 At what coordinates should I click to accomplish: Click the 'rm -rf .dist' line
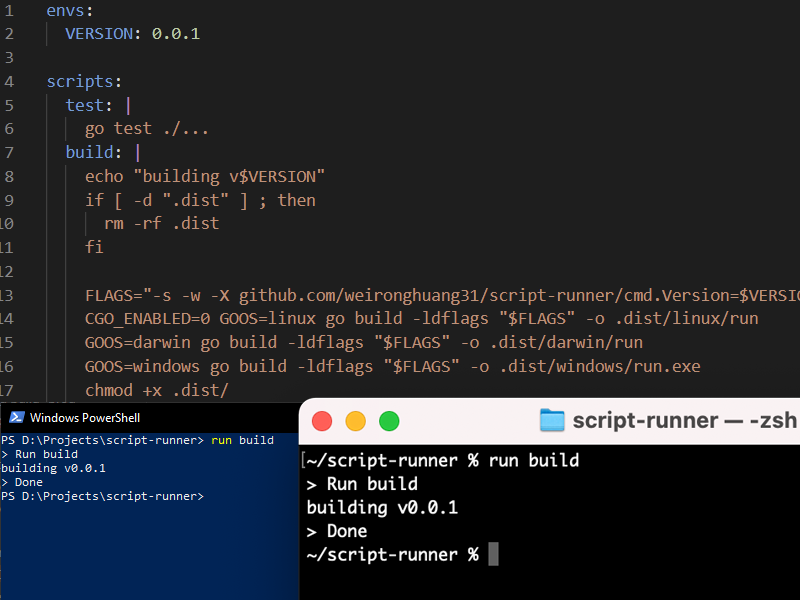pos(162,223)
